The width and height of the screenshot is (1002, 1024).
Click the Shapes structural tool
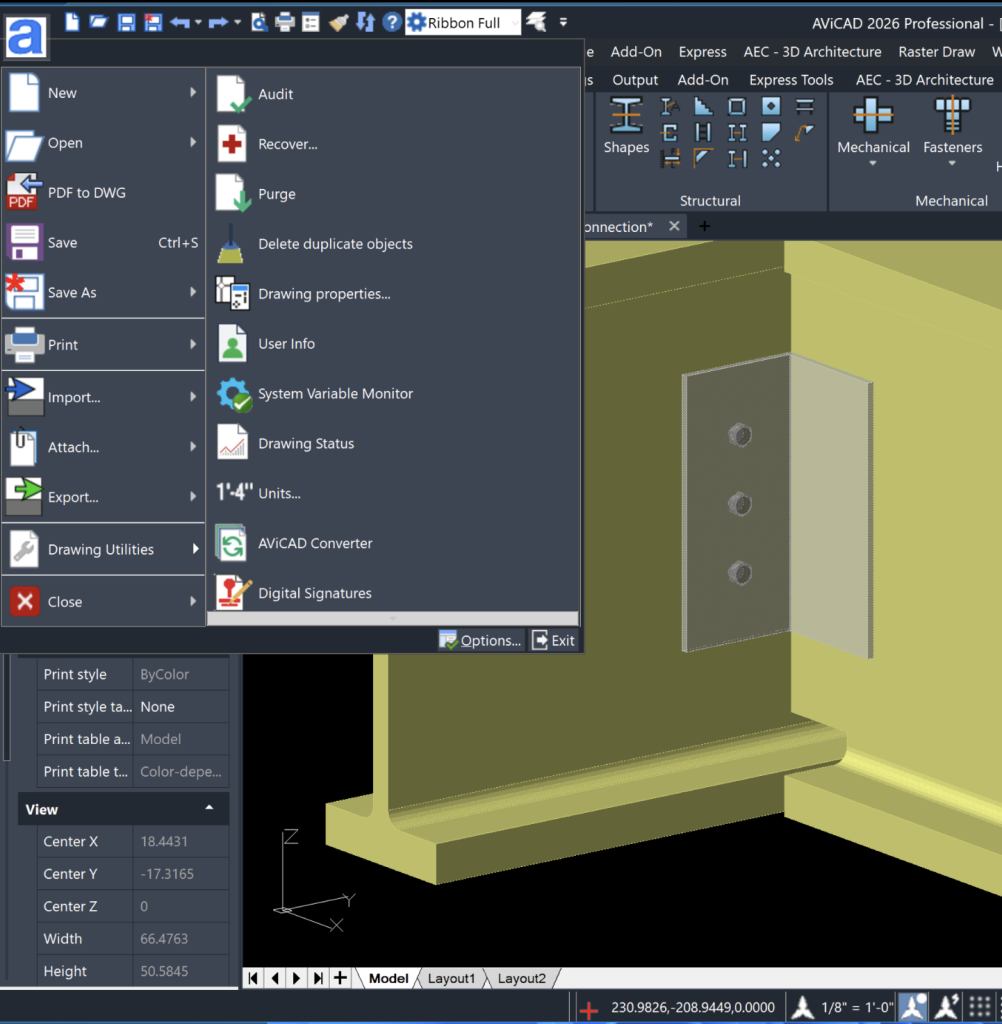tap(626, 126)
